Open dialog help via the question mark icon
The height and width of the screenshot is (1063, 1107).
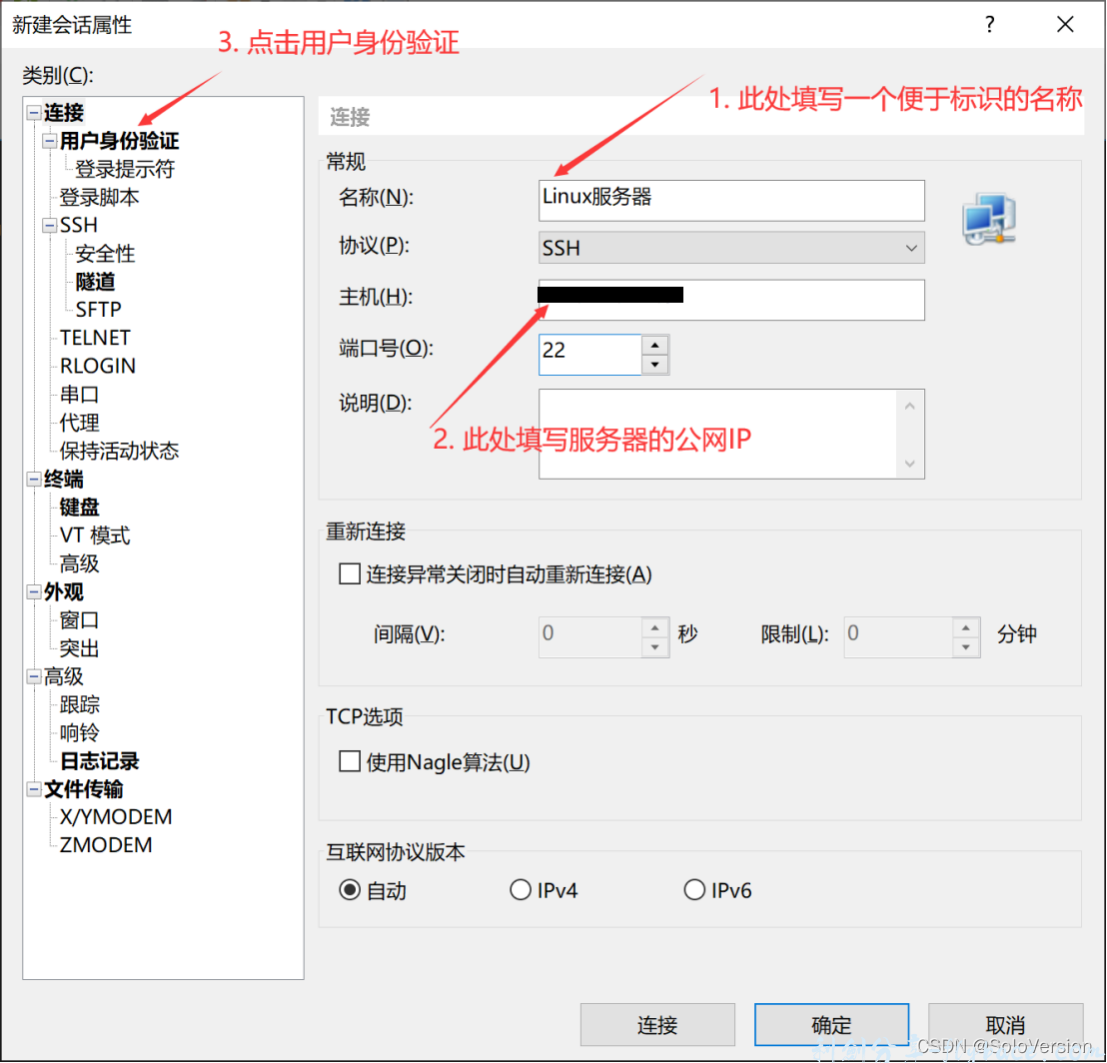tap(989, 25)
